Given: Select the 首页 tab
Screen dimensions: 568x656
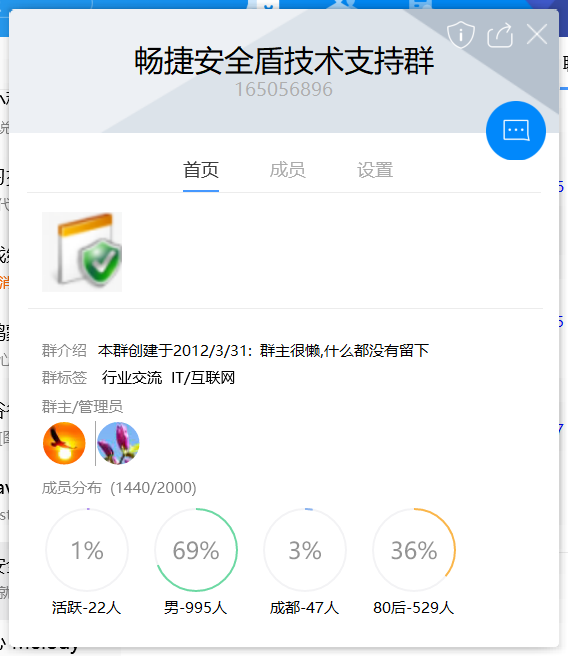Looking at the screenshot, I should click(x=201, y=170).
